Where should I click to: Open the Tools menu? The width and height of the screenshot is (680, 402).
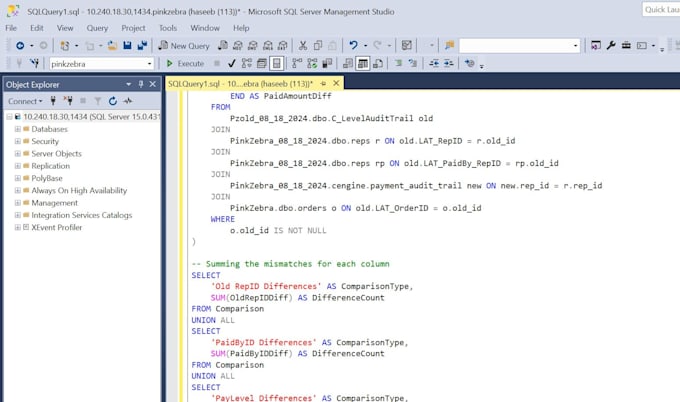click(x=168, y=28)
